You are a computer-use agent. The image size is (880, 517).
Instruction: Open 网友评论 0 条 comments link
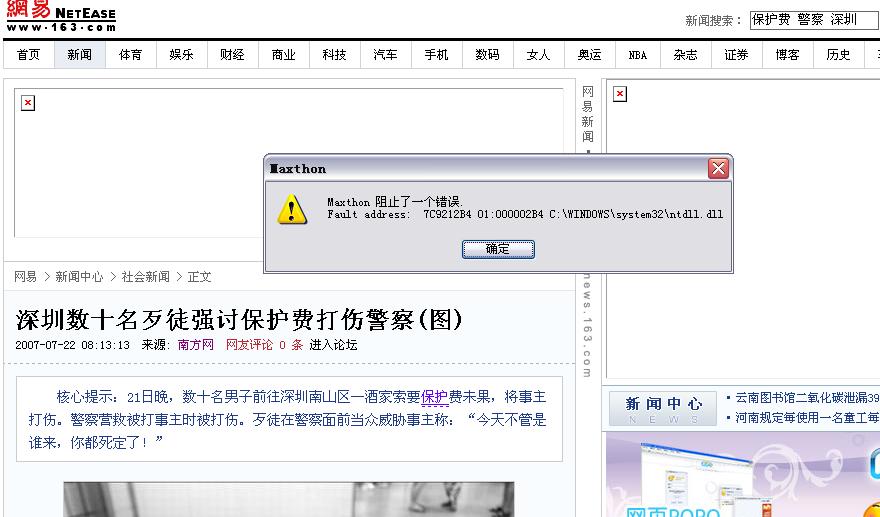264,345
